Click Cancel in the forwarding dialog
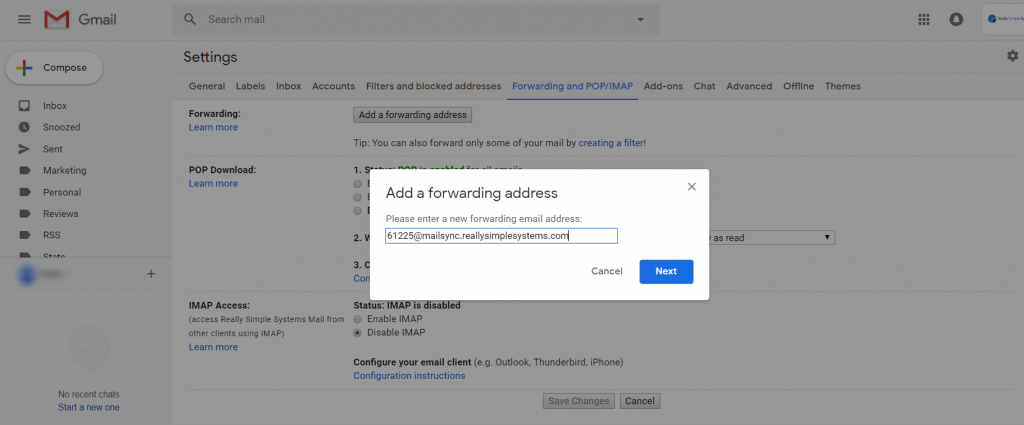Screen dimensions: 1024x425 (607, 272)
